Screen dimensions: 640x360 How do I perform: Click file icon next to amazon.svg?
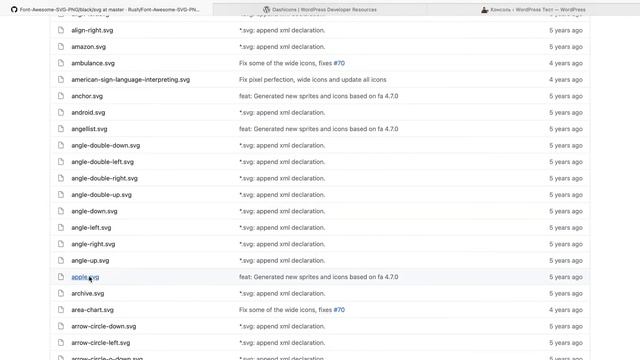[x=61, y=47]
